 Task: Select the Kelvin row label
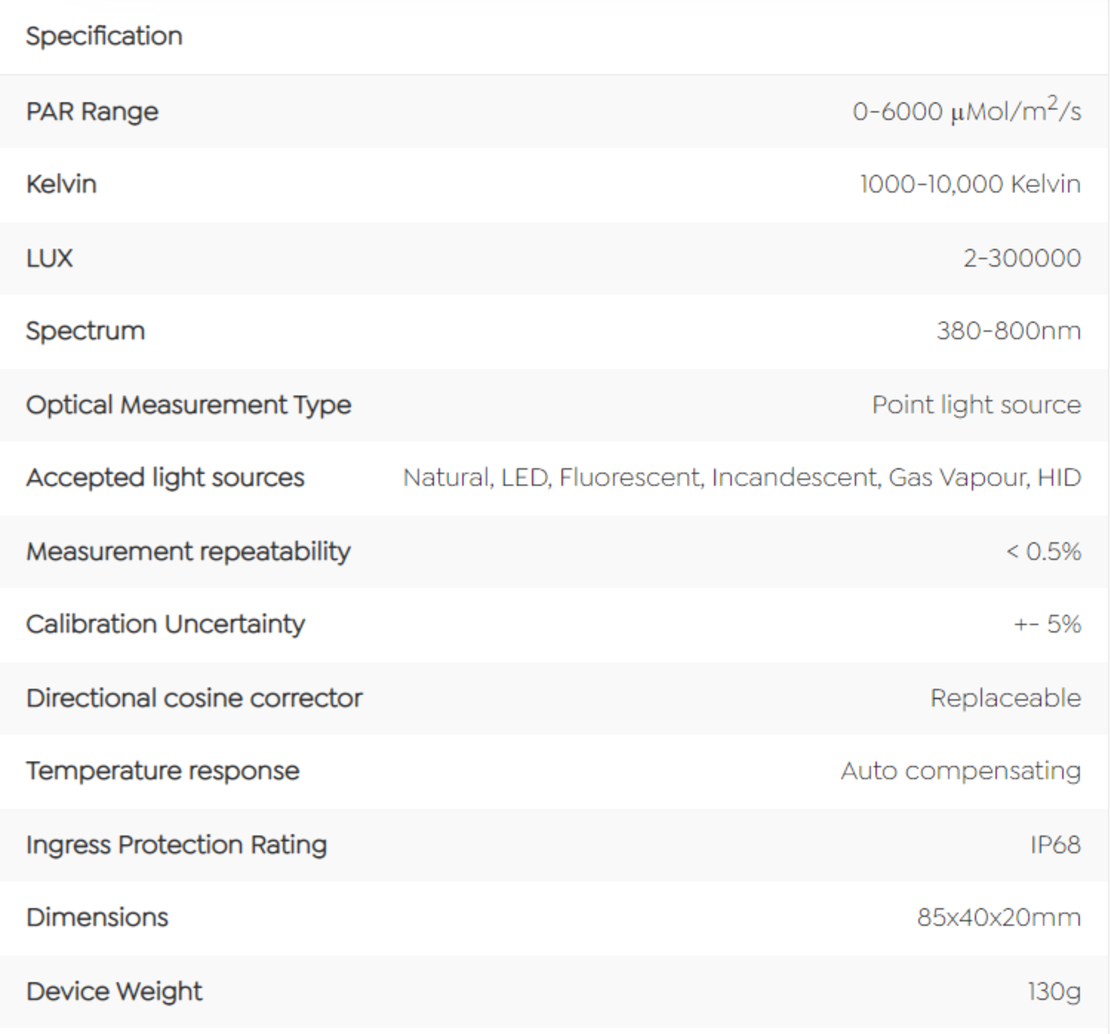tap(62, 184)
